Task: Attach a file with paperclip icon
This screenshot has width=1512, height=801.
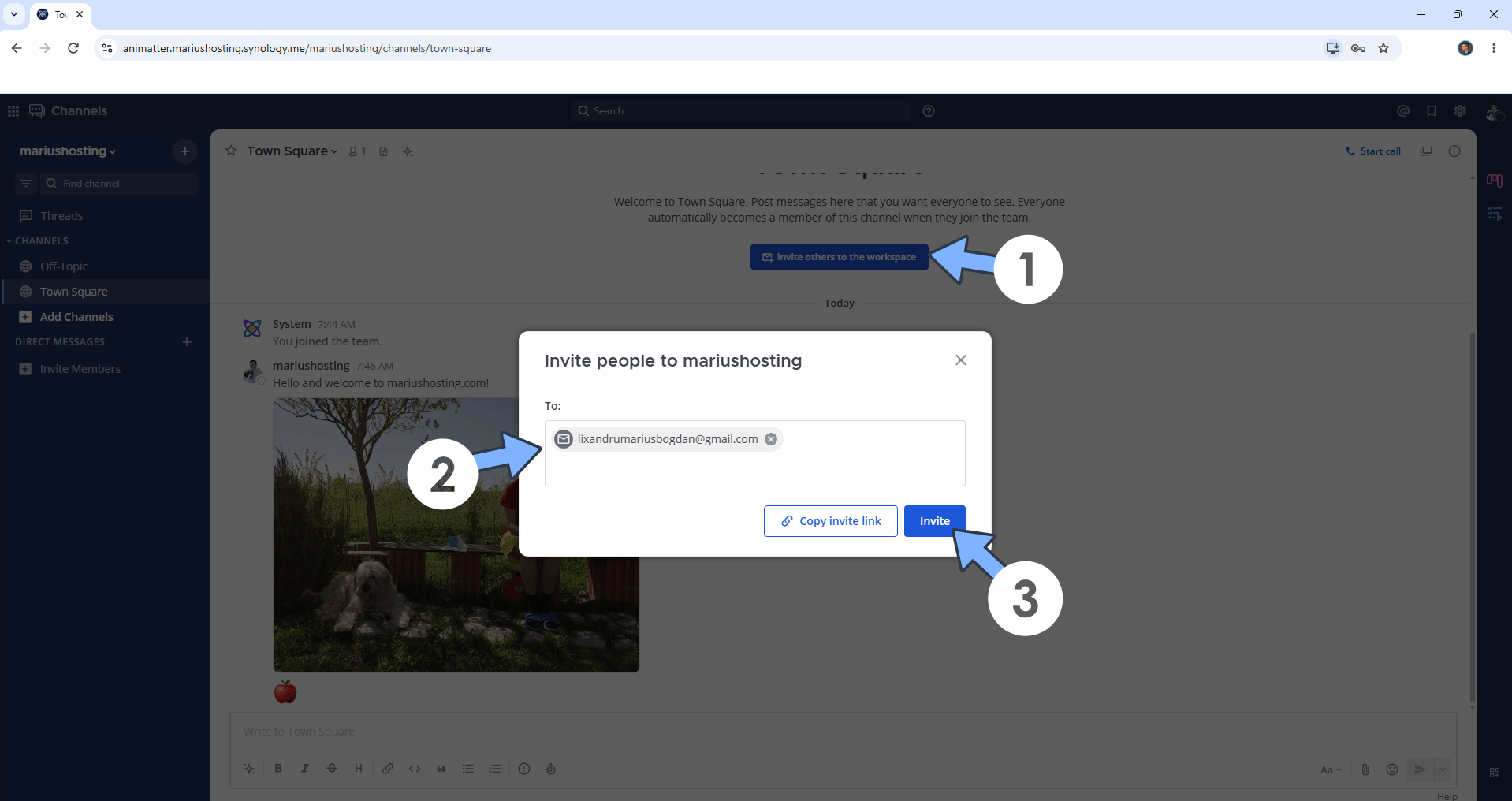Action: click(x=1365, y=769)
